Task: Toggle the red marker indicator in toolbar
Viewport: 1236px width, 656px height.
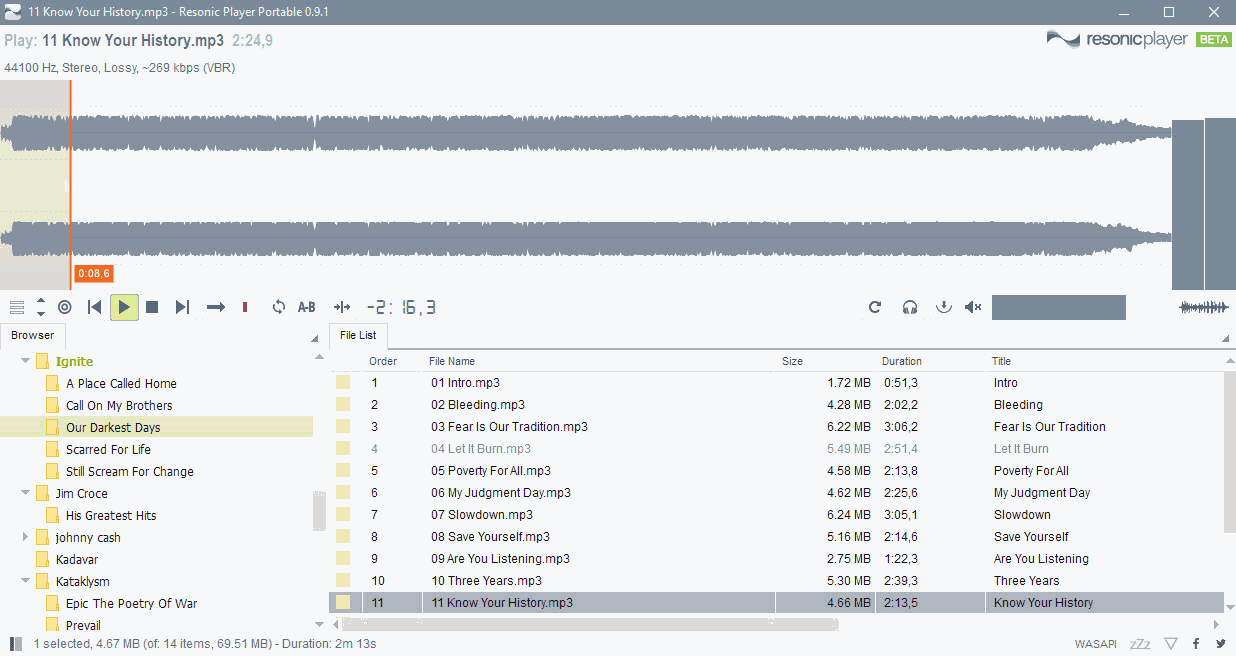Action: (x=244, y=307)
